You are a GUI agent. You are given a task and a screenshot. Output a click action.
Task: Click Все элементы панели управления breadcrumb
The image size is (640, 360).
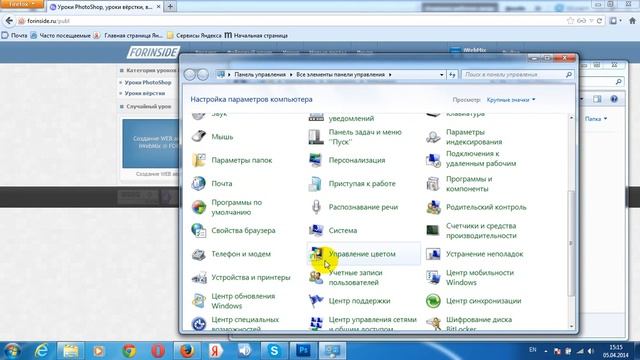click(340, 75)
